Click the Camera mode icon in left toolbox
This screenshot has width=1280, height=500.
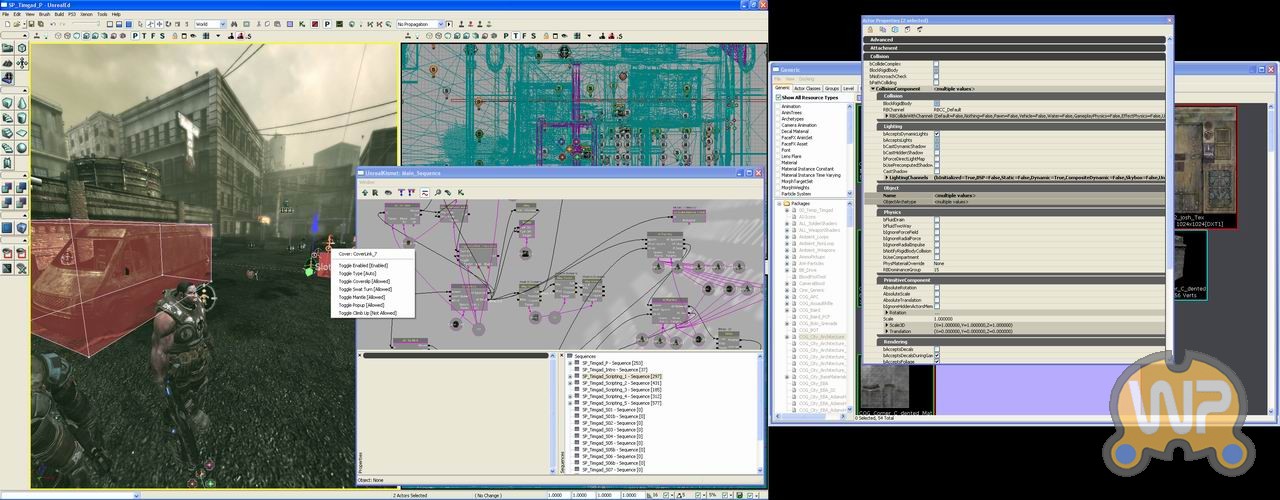(8, 47)
